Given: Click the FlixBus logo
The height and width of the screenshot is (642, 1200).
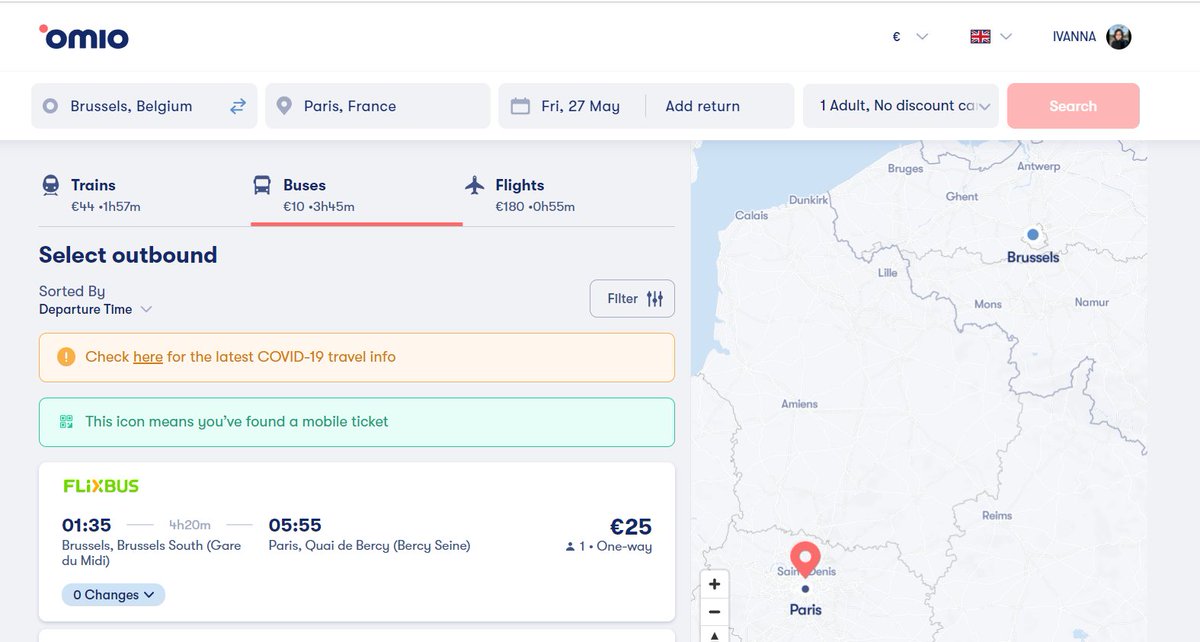Looking at the screenshot, I should pyautogui.click(x=101, y=486).
